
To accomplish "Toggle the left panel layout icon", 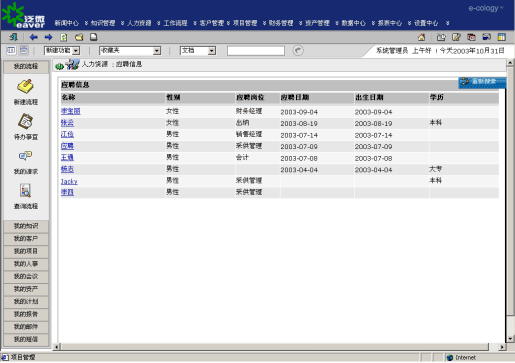I will pos(11,50).
